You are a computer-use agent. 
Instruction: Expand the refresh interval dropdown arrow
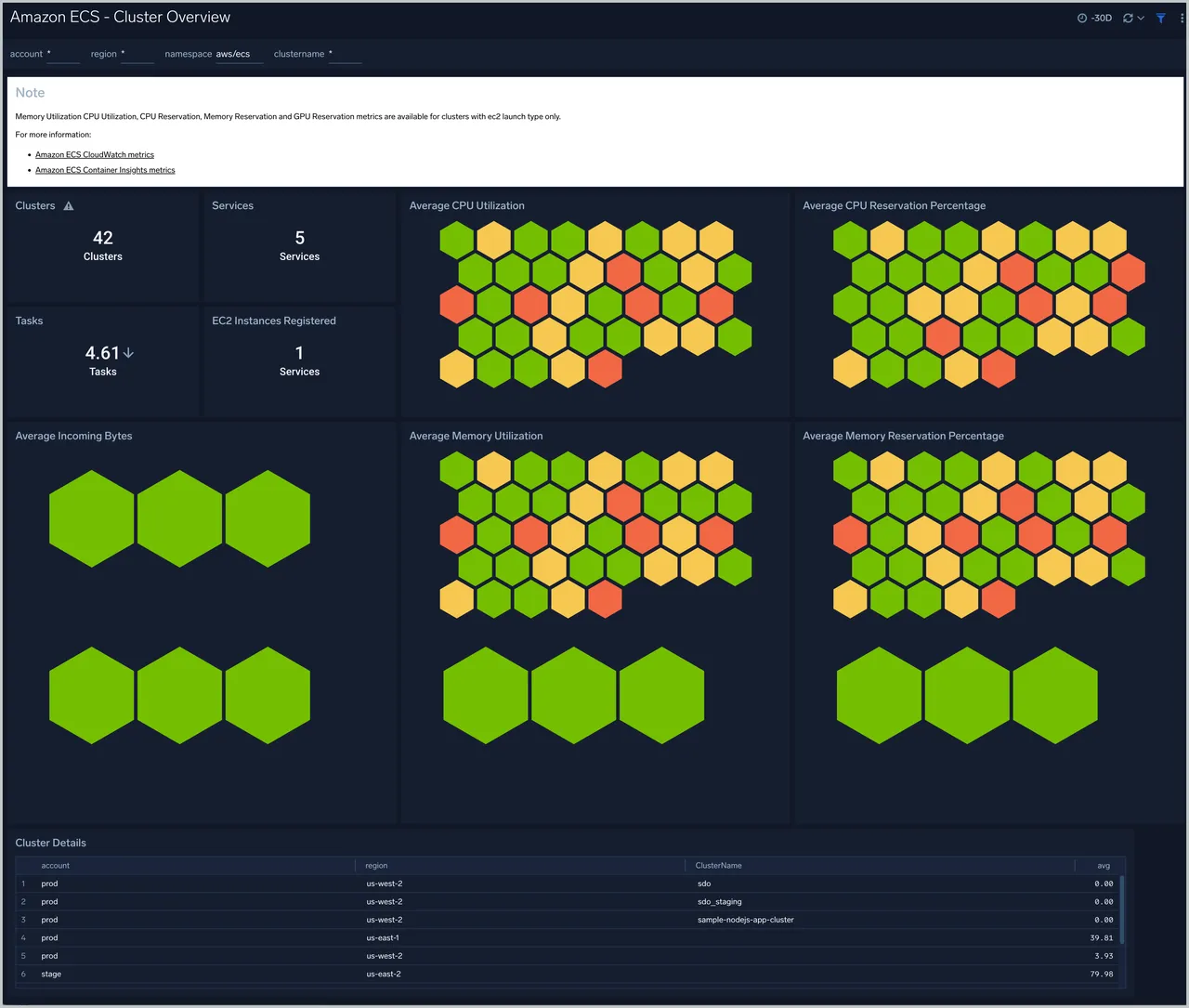(x=1141, y=18)
